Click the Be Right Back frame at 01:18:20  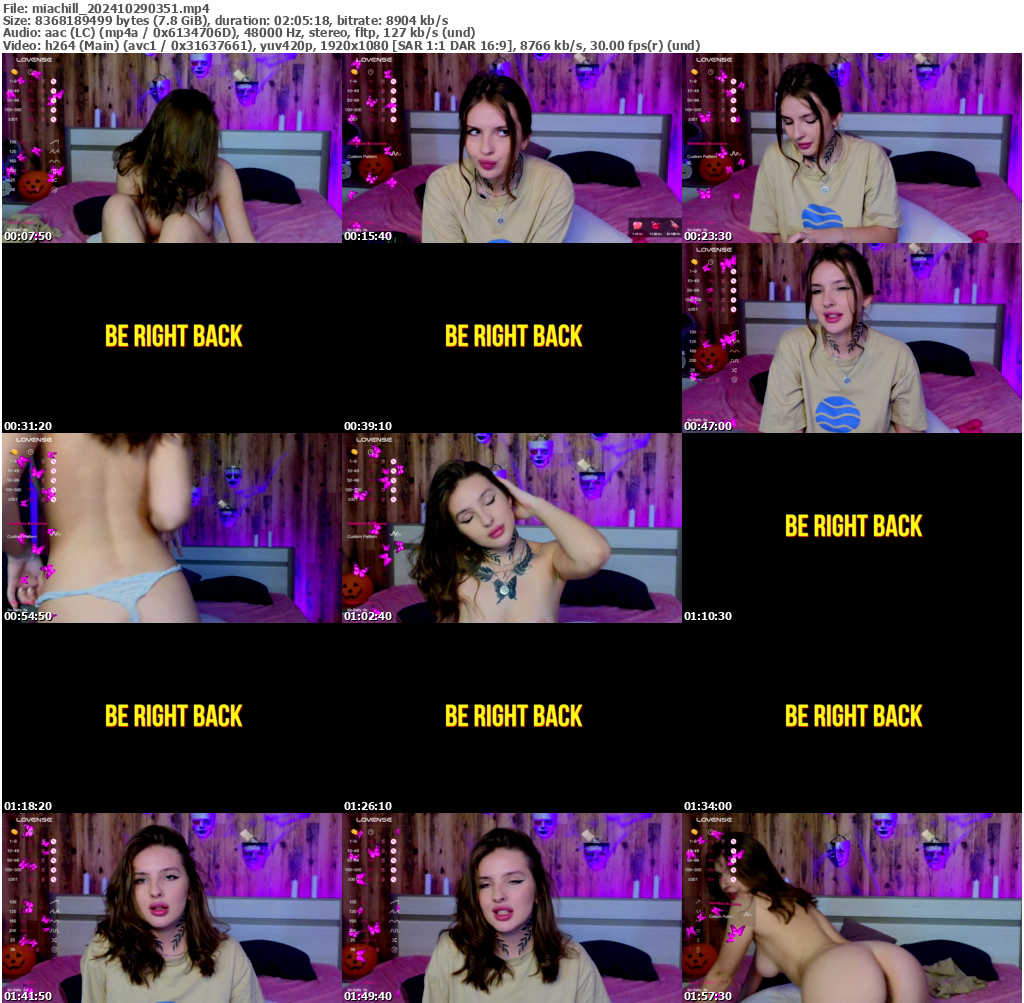point(171,718)
